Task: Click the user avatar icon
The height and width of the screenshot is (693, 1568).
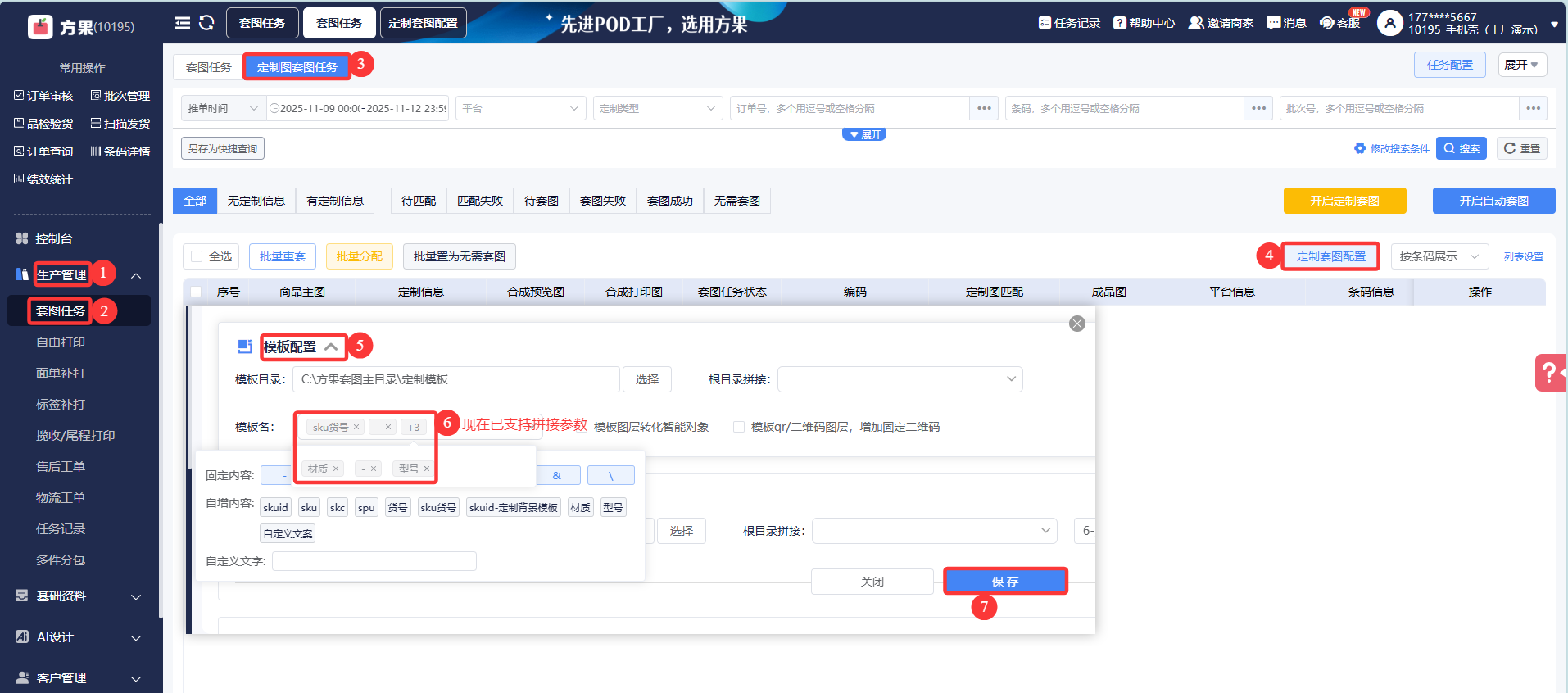Action: [x=1389, y=23]
